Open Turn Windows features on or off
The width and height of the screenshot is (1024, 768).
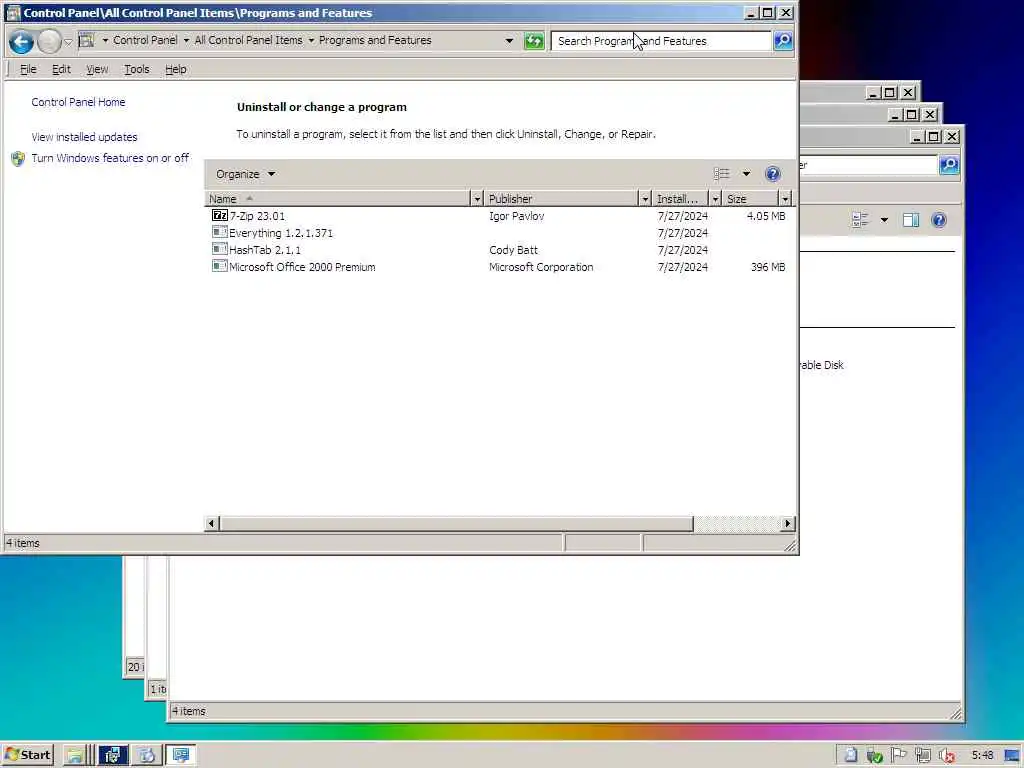pos(110,158)
